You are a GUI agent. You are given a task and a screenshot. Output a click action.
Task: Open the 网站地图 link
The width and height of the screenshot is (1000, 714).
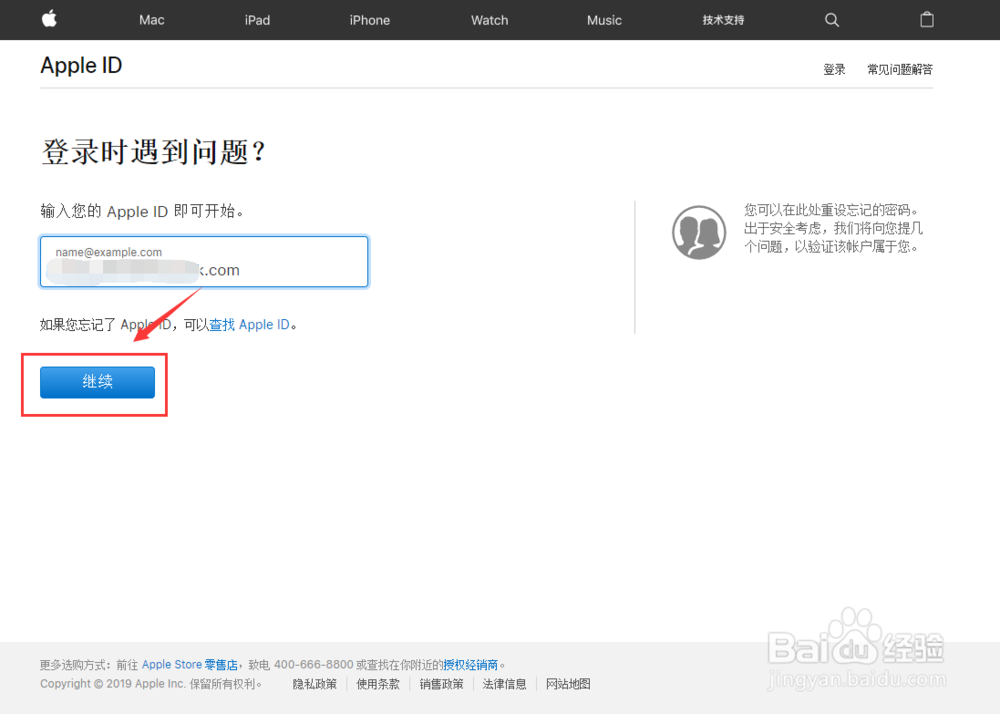[568, 683]
